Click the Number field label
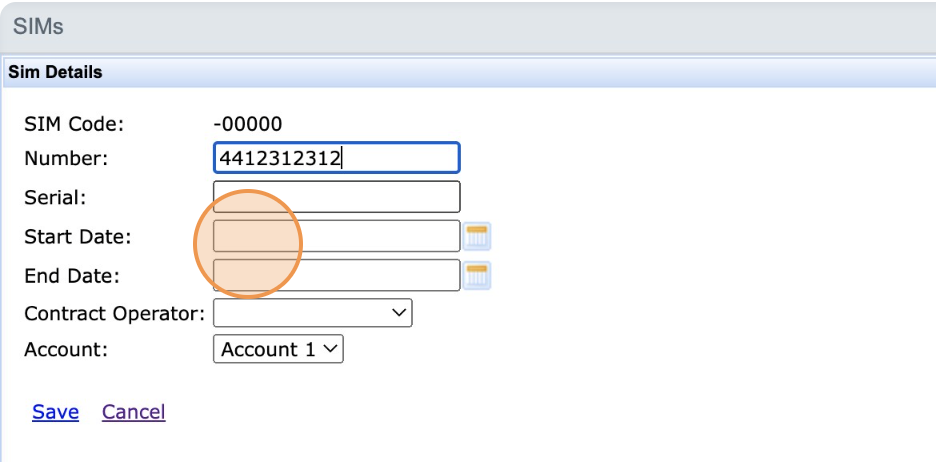Viewport: 936px width, 462px height. [65, 158]
